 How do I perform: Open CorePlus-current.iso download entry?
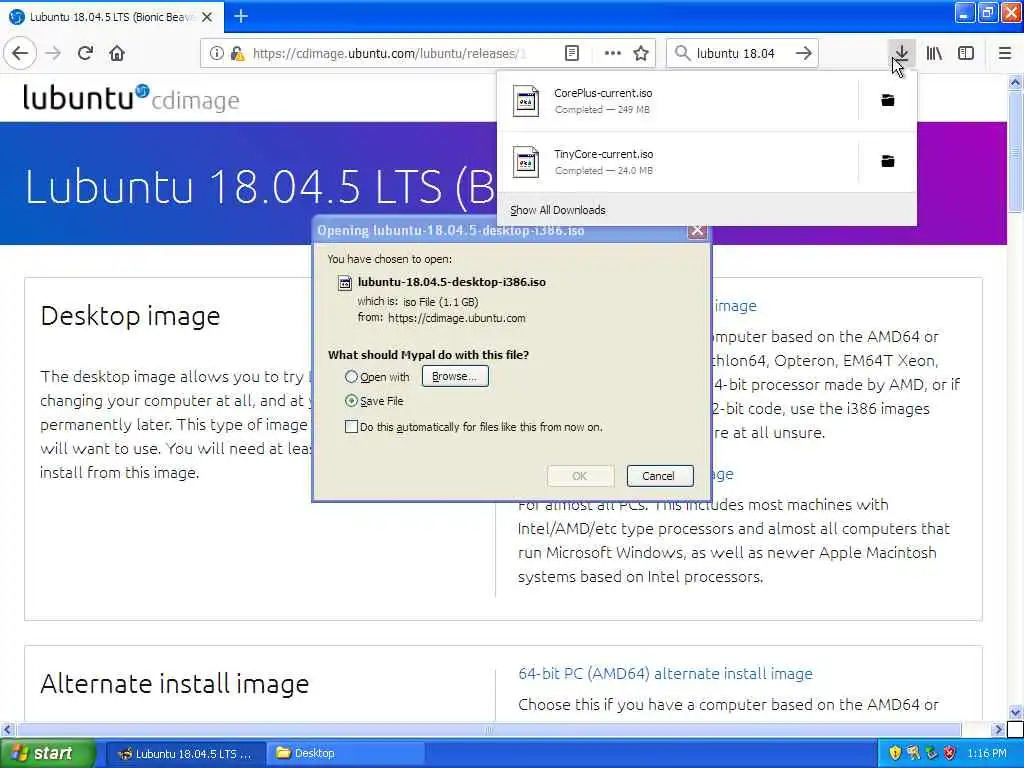tap(678, 101)
